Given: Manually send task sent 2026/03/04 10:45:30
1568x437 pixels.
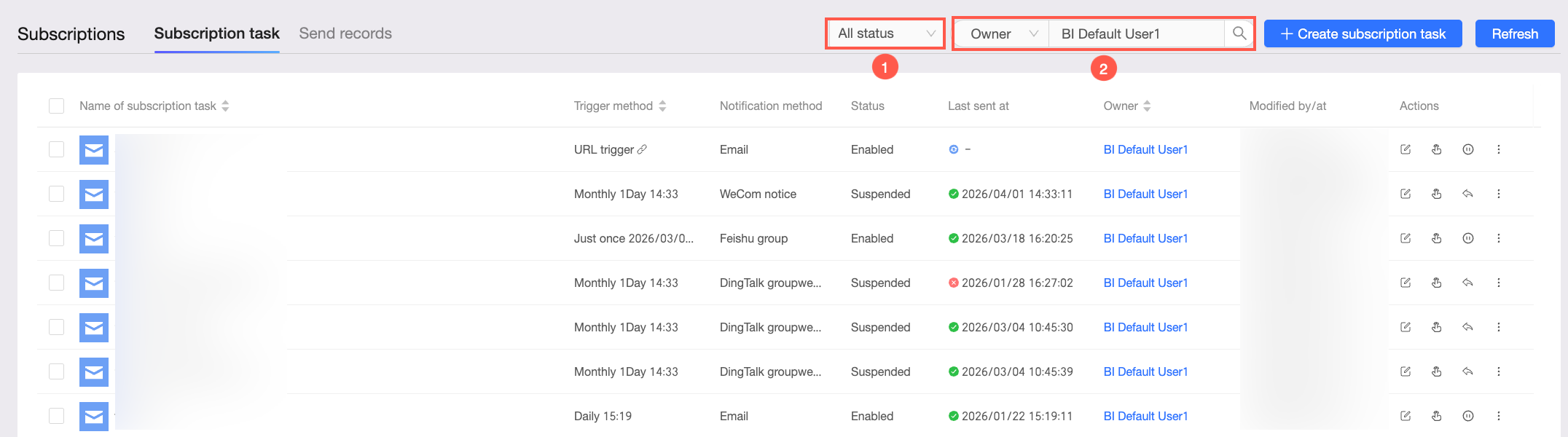Looking at the screenshot, I should click(x=1437, y=327).
